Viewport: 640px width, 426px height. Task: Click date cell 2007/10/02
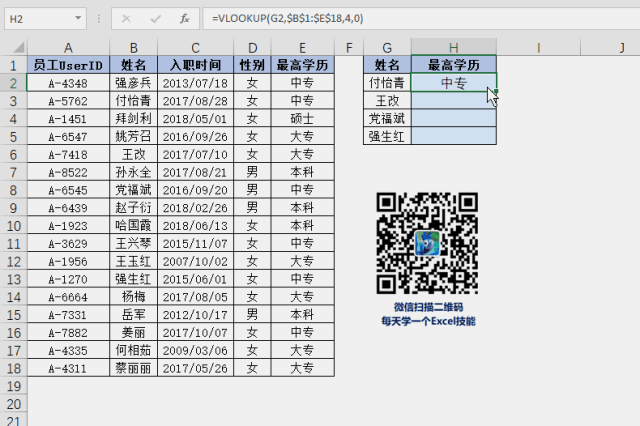195,261
